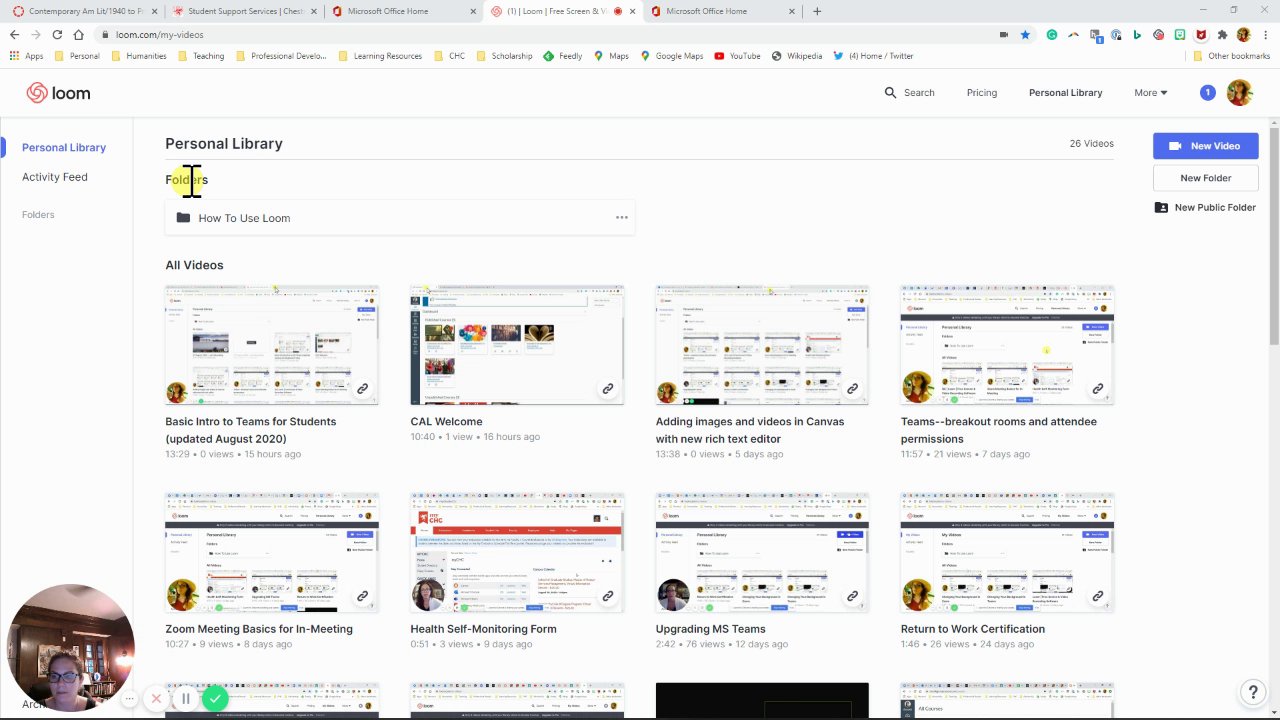Finish recording with green checkmark button
The width and height of the screenshot is (1280, 720).
(215, 699)
